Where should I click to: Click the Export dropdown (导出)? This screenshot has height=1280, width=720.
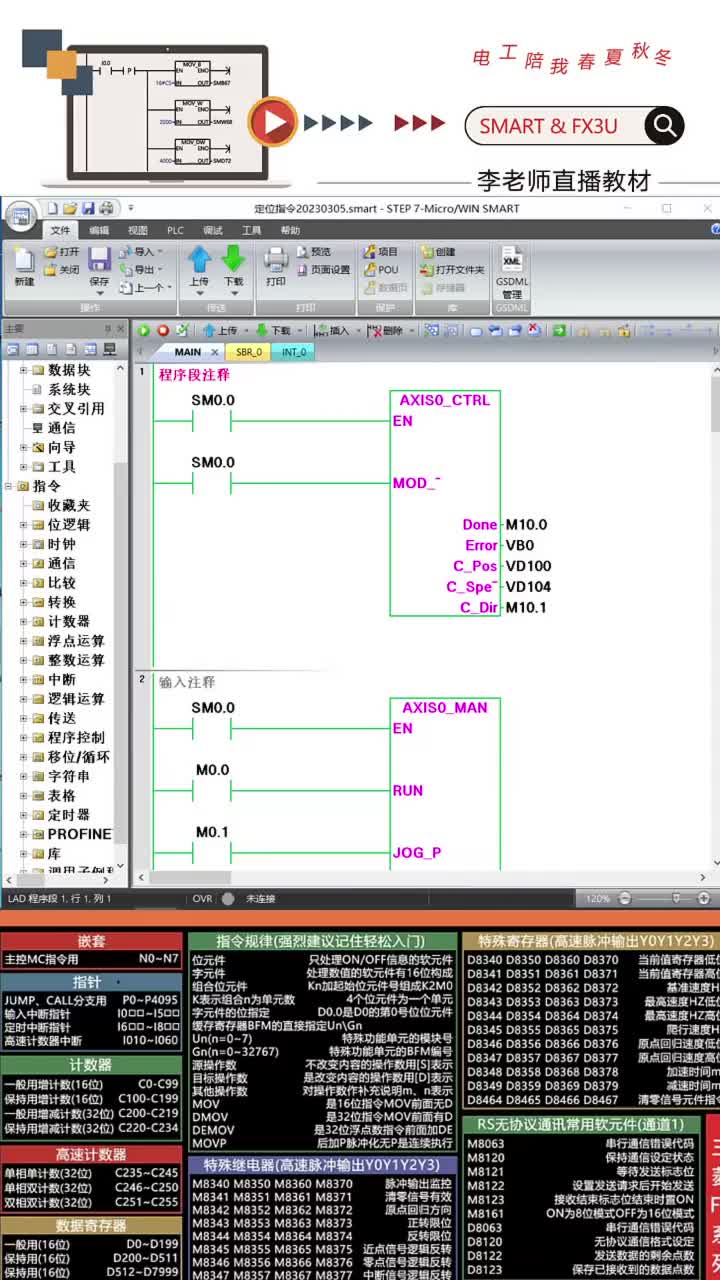[x=140, y=269]
